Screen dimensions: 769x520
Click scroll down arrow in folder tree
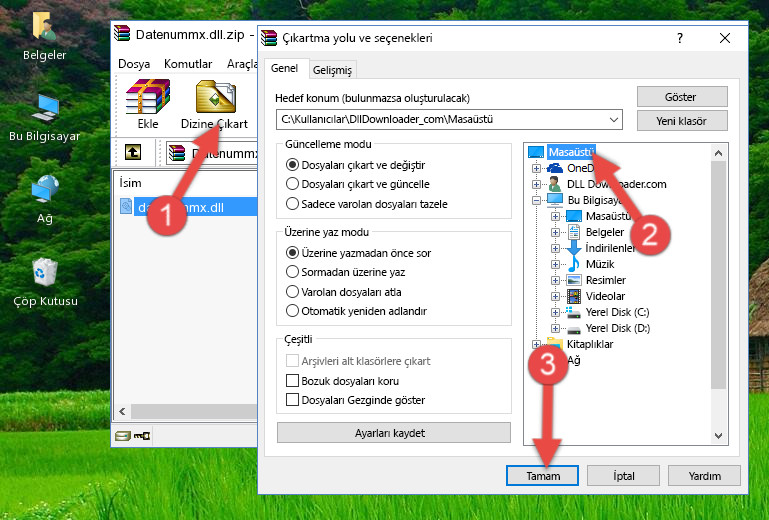pos(718,435)
